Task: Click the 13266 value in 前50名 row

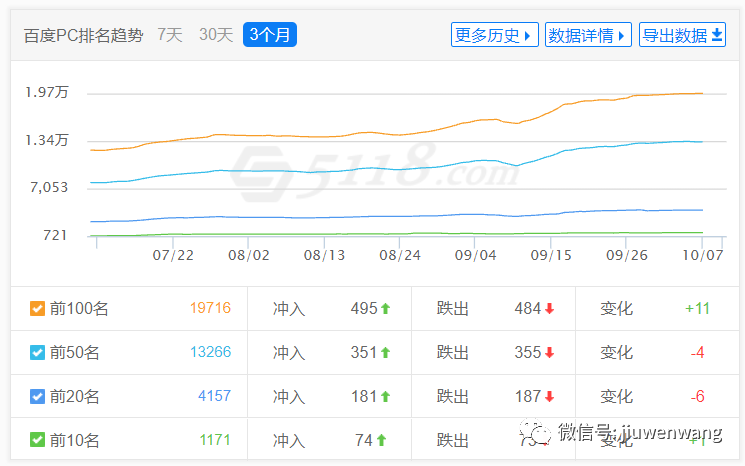Action: click(x=210, y=352)
